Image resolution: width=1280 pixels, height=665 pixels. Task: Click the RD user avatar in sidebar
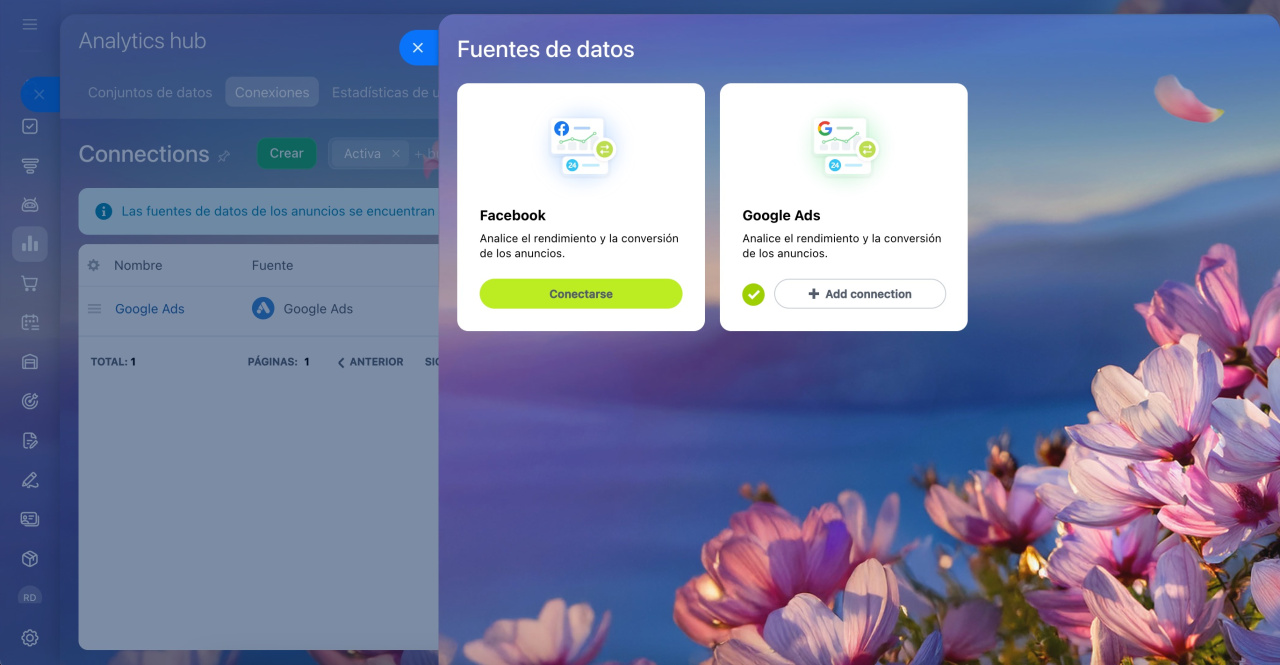(30, 597)
